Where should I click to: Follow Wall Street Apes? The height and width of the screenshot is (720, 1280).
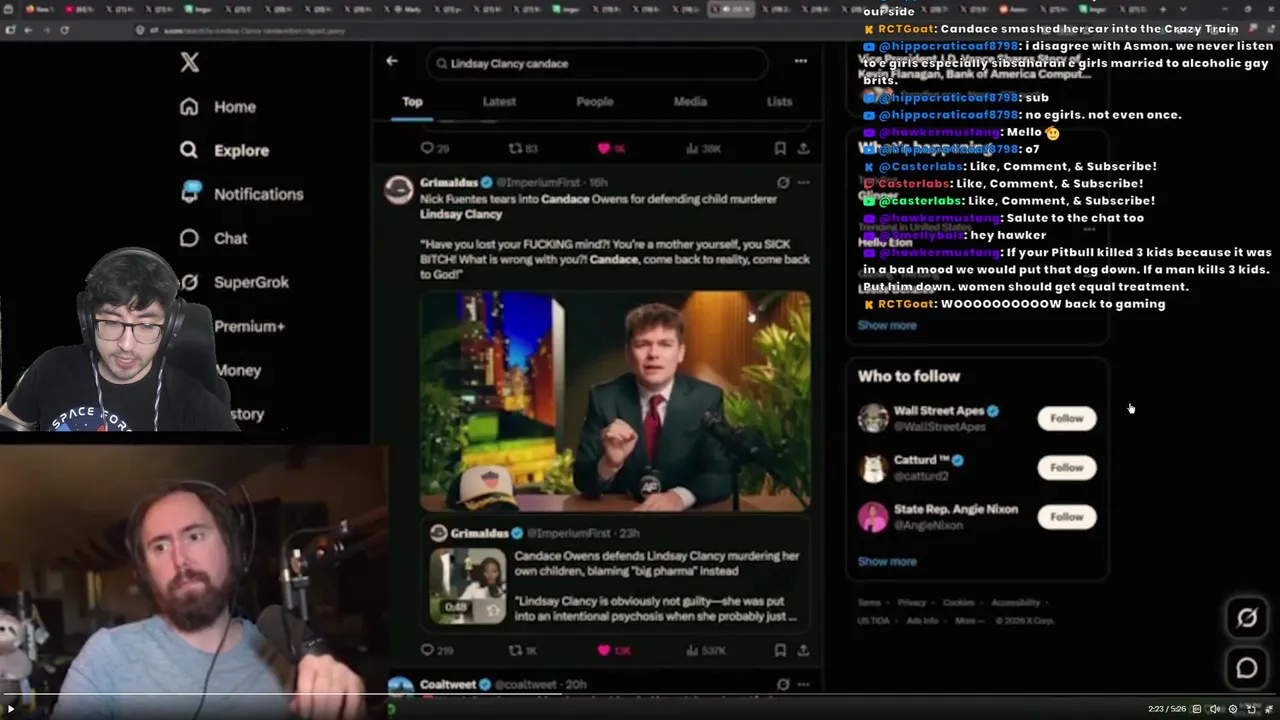1066,418
